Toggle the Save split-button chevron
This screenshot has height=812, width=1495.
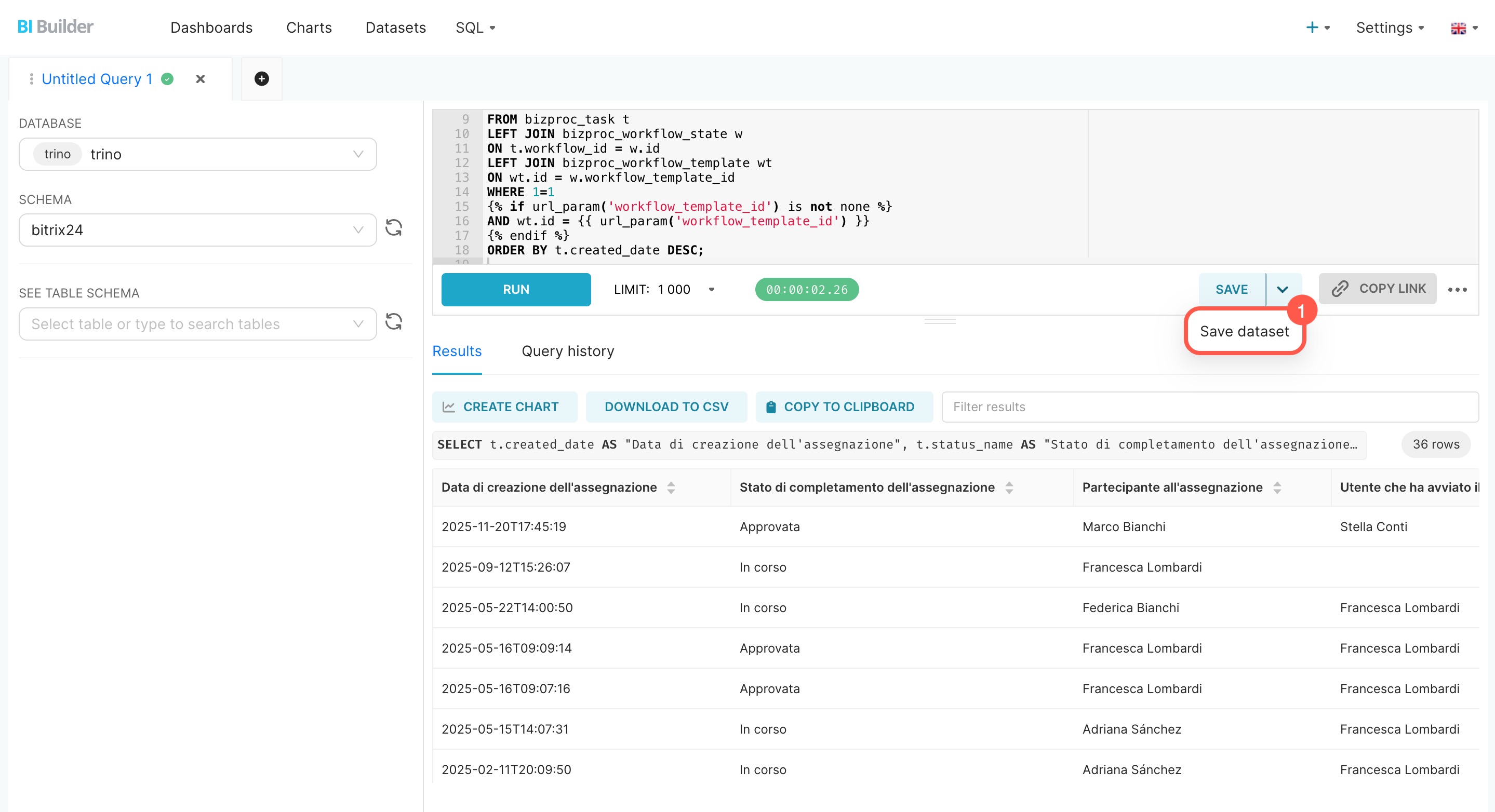pyautogui.click(x=1283, y=289)
